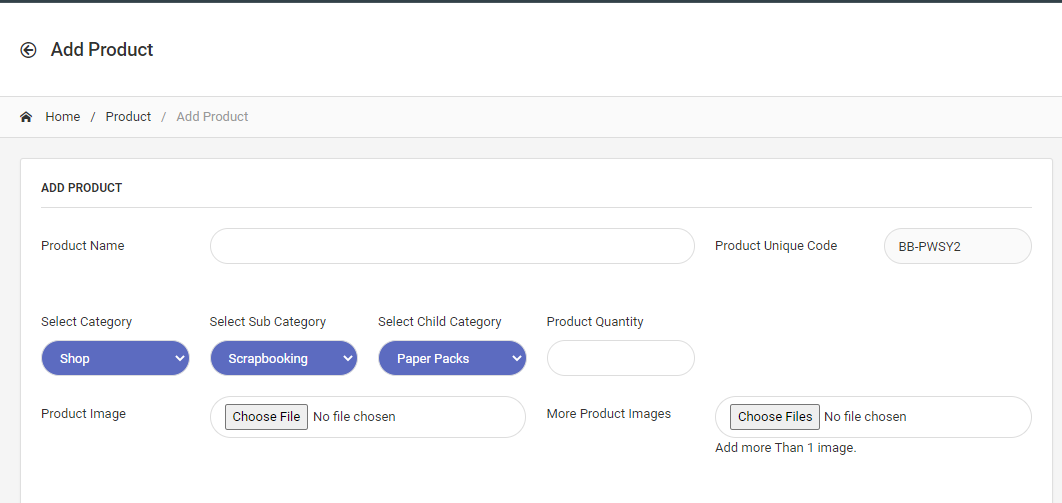The height and width of the screenshot is (503, 1062).
Task: Open the Child Category dropdown showing Paper Packs
Action: point(452,358)
